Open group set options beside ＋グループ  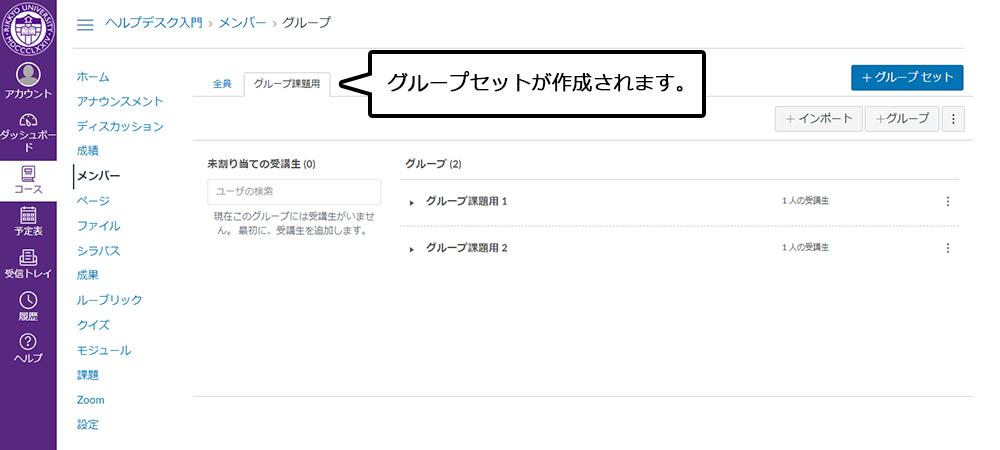[x=953, y=119]
